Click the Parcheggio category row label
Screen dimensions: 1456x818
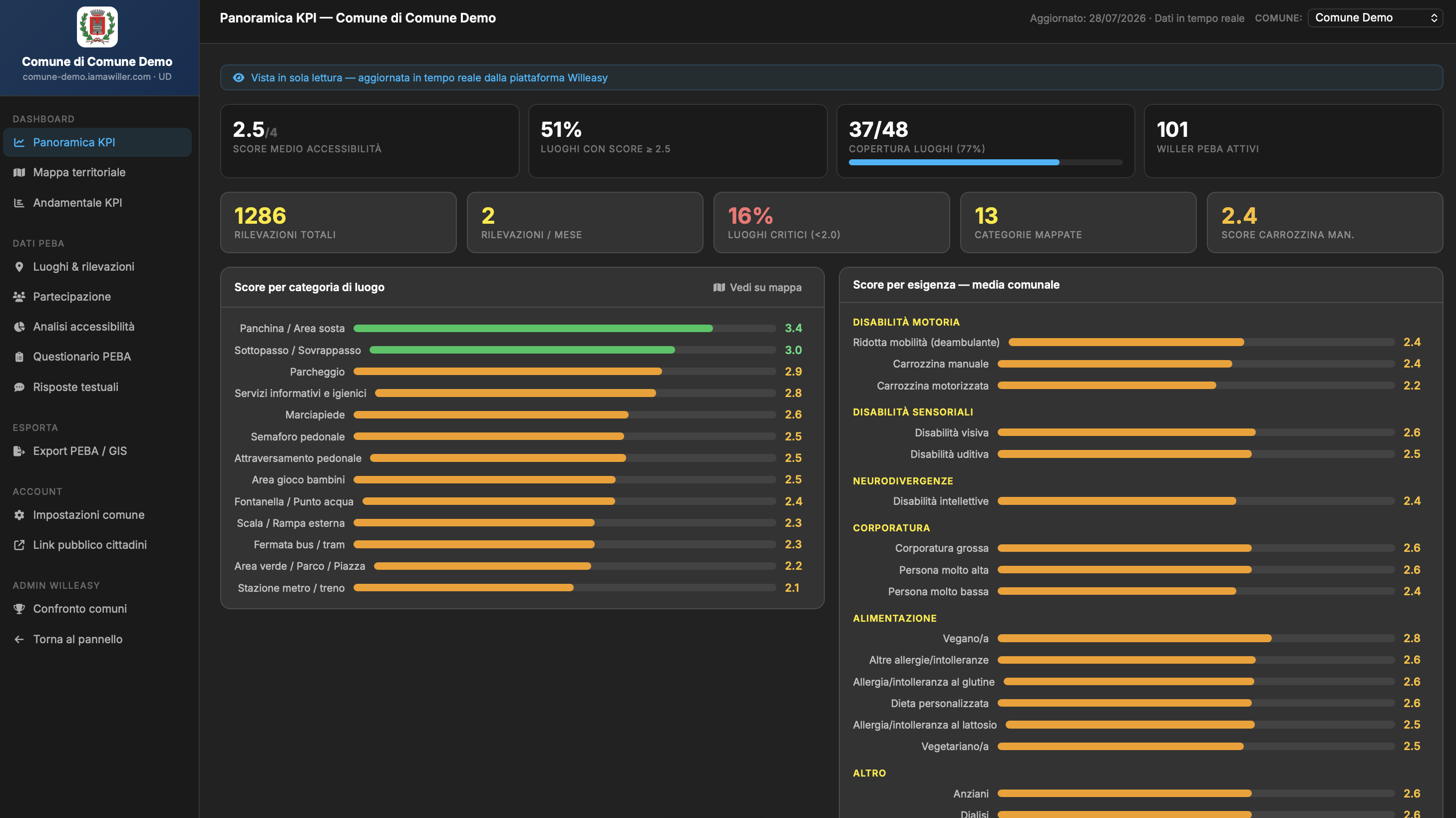coord(317,372)
